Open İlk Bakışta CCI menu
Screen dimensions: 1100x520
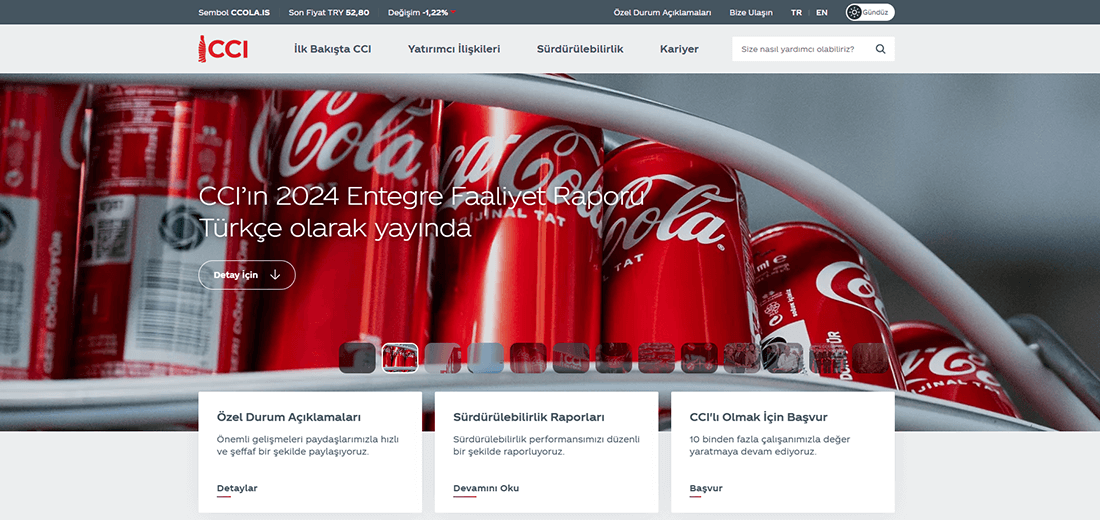[x=333, y=49]
